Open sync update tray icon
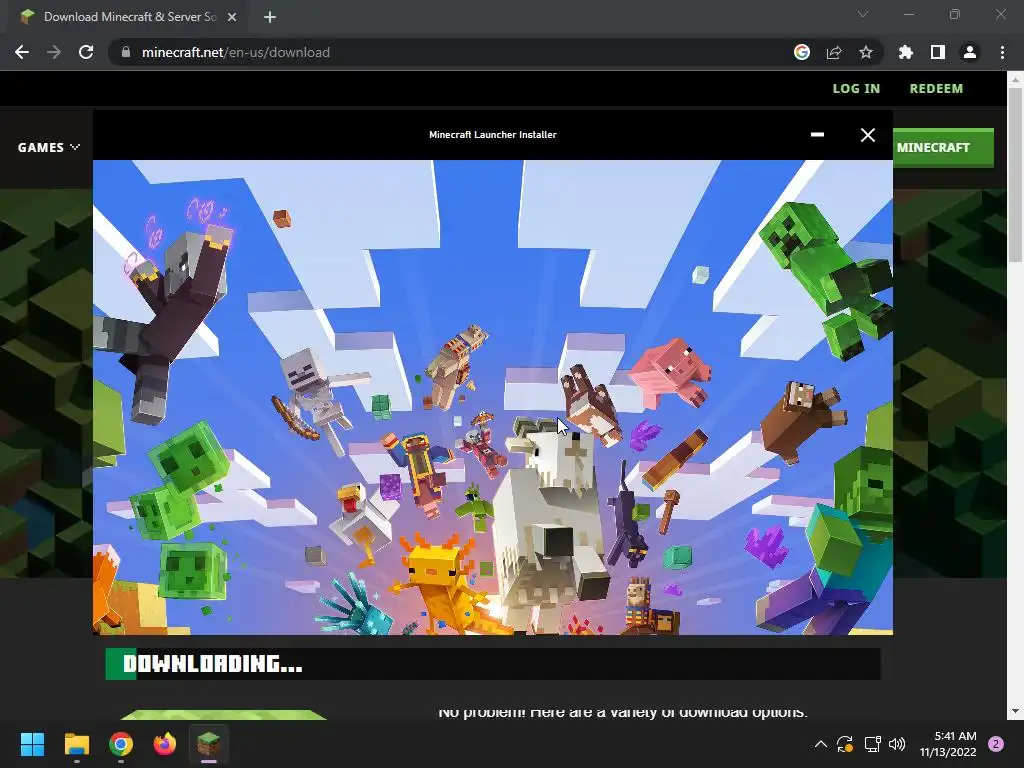The image size is (1024, 768). click(x=844, y=744)
